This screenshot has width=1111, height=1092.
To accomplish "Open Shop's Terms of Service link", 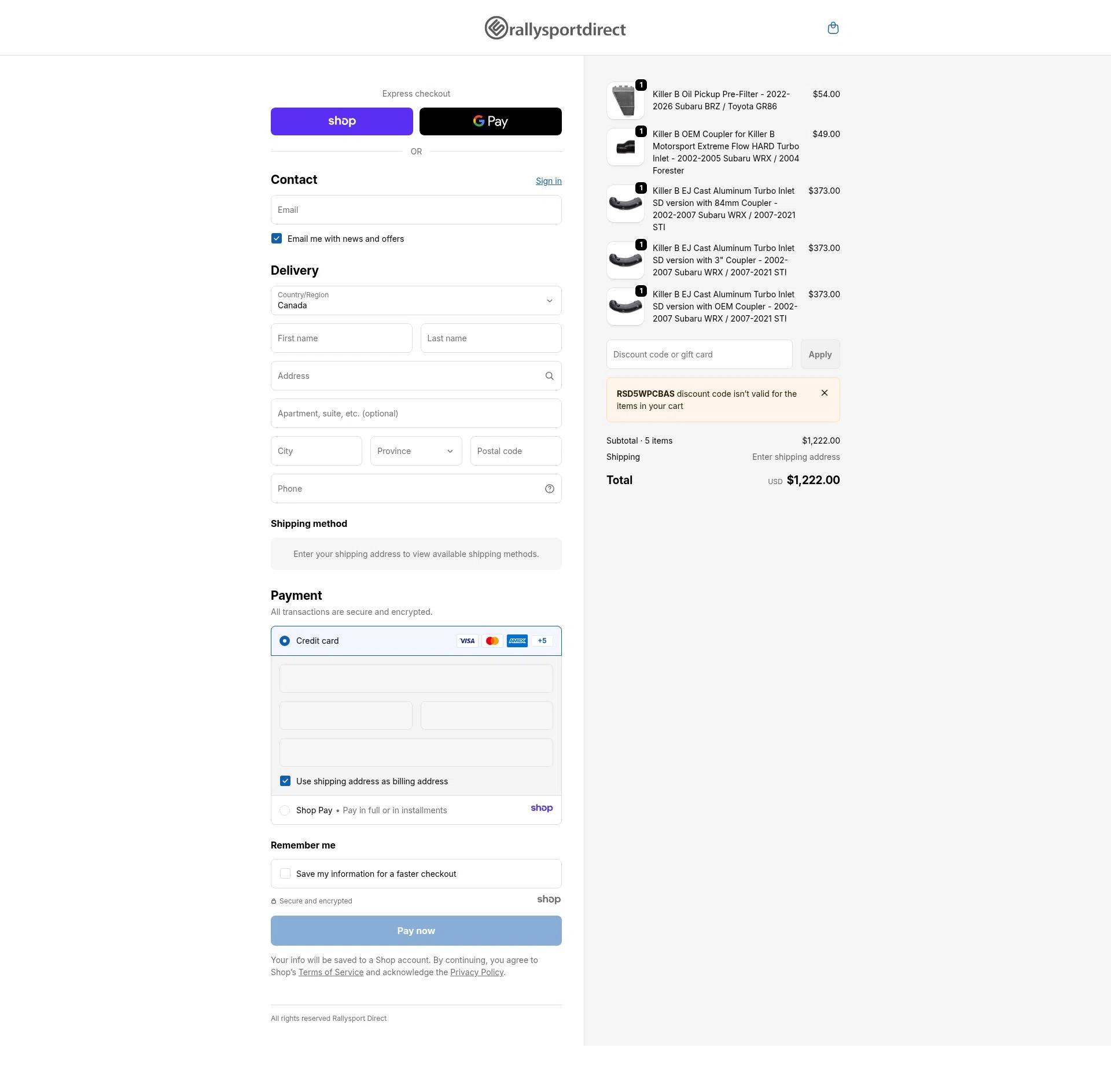I will [330, 972].
